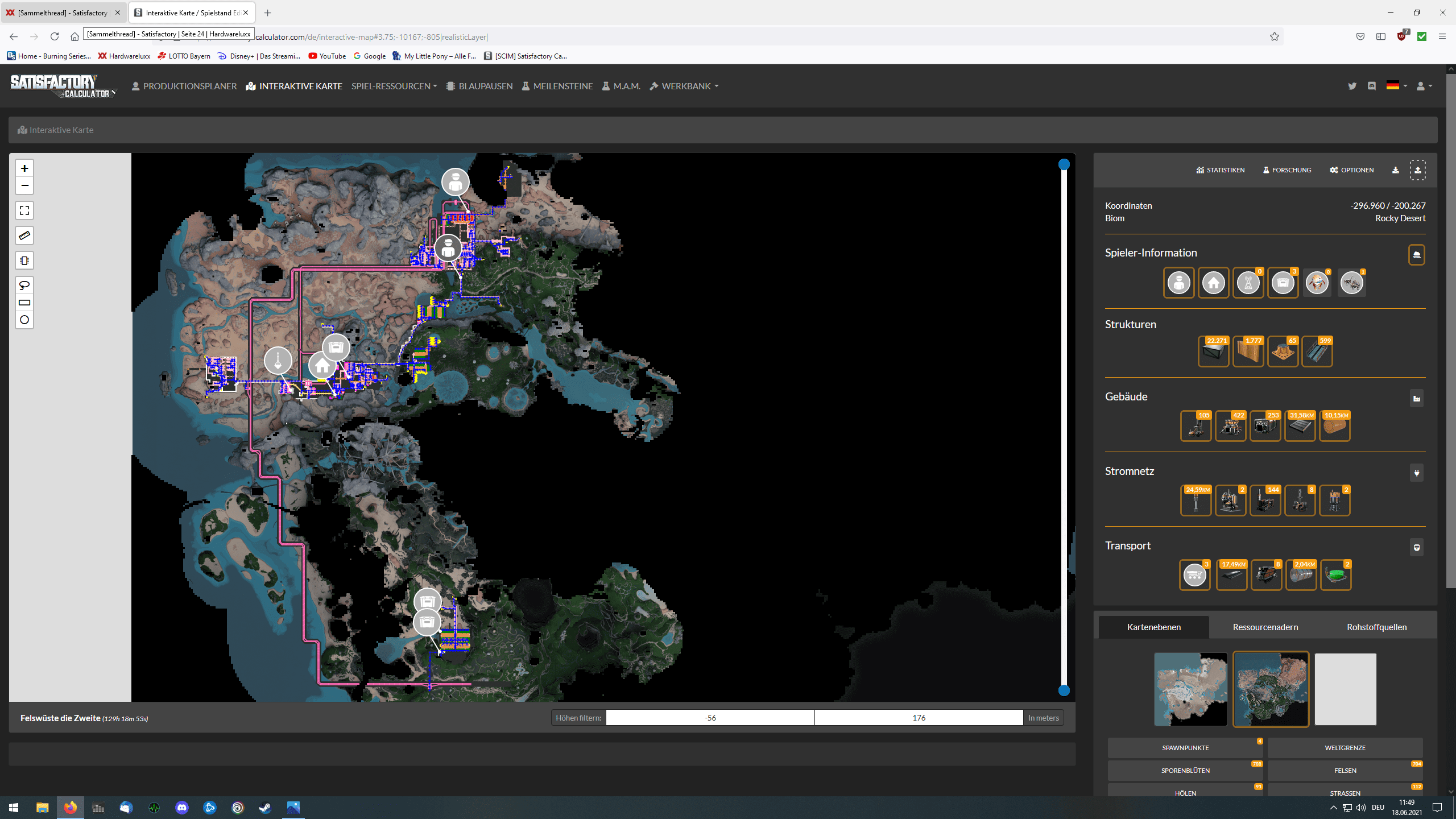Screen dimensions: 1456x819
Task: Toggle radar tower layer
Action: pos(1248,283)
